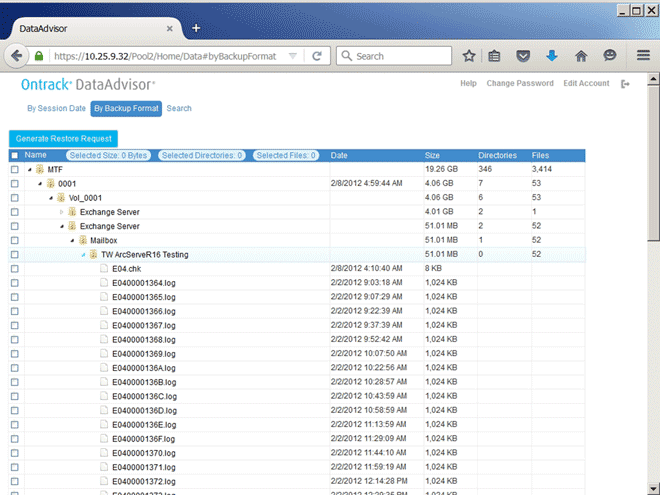Click the E040000136C.log file icon
Image resolution: width=660 pixels, height=495 pixels.
click(104, 396)
